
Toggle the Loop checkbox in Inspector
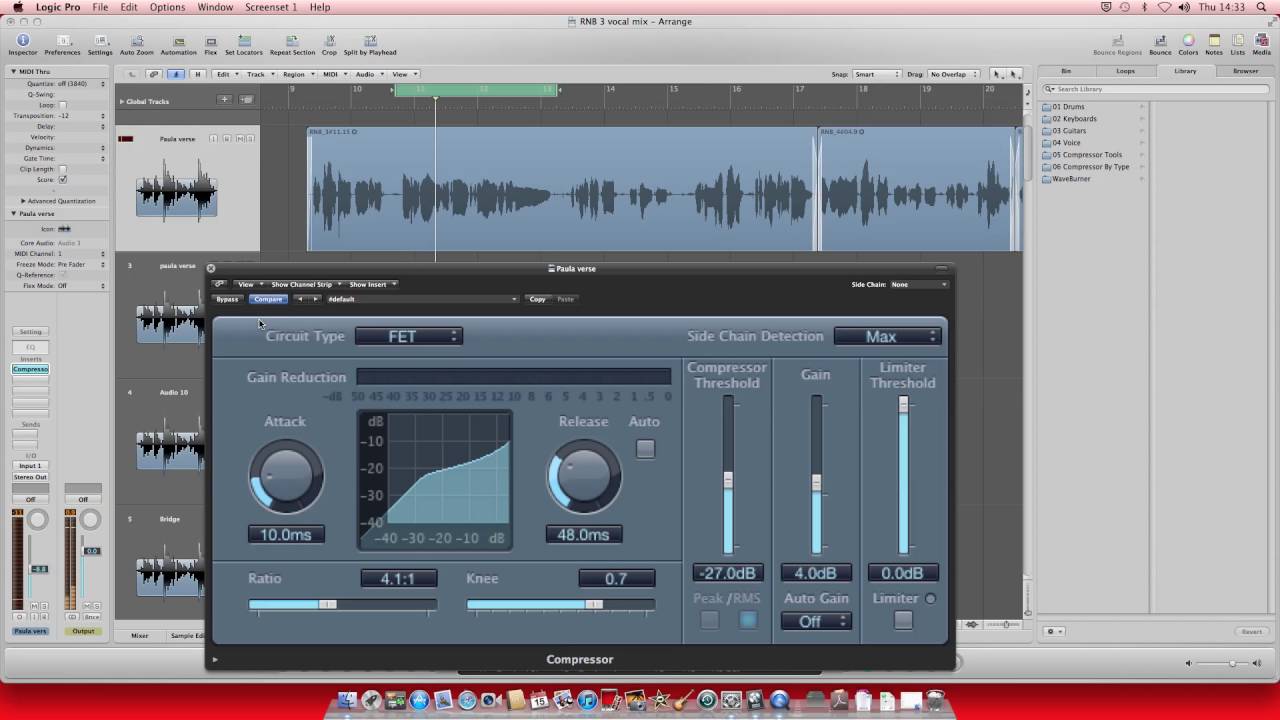pyautogui.click(x=63, y=105)
